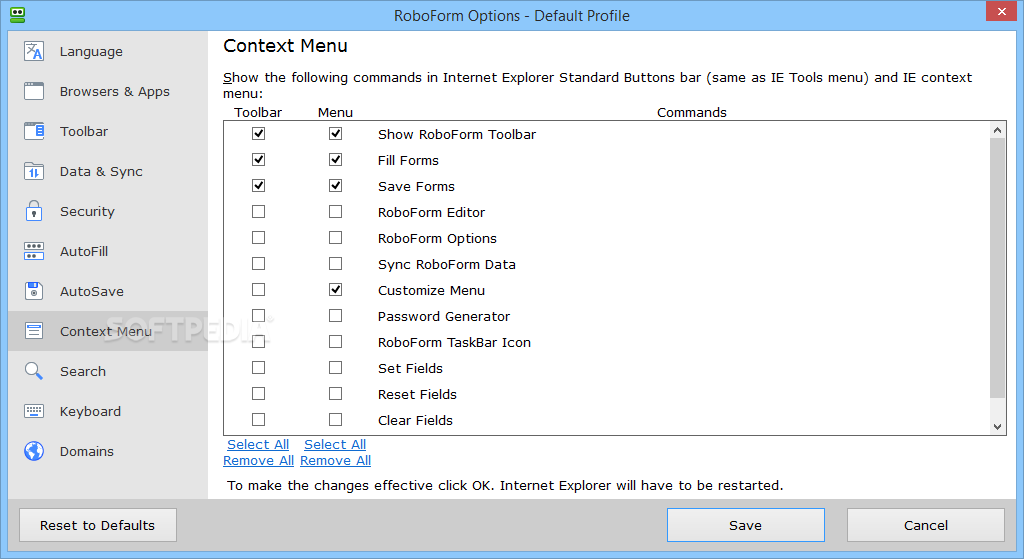Screen dimensions: 1024x559
Task: Click the Search magnifier icon
Action: click(34, 371)
